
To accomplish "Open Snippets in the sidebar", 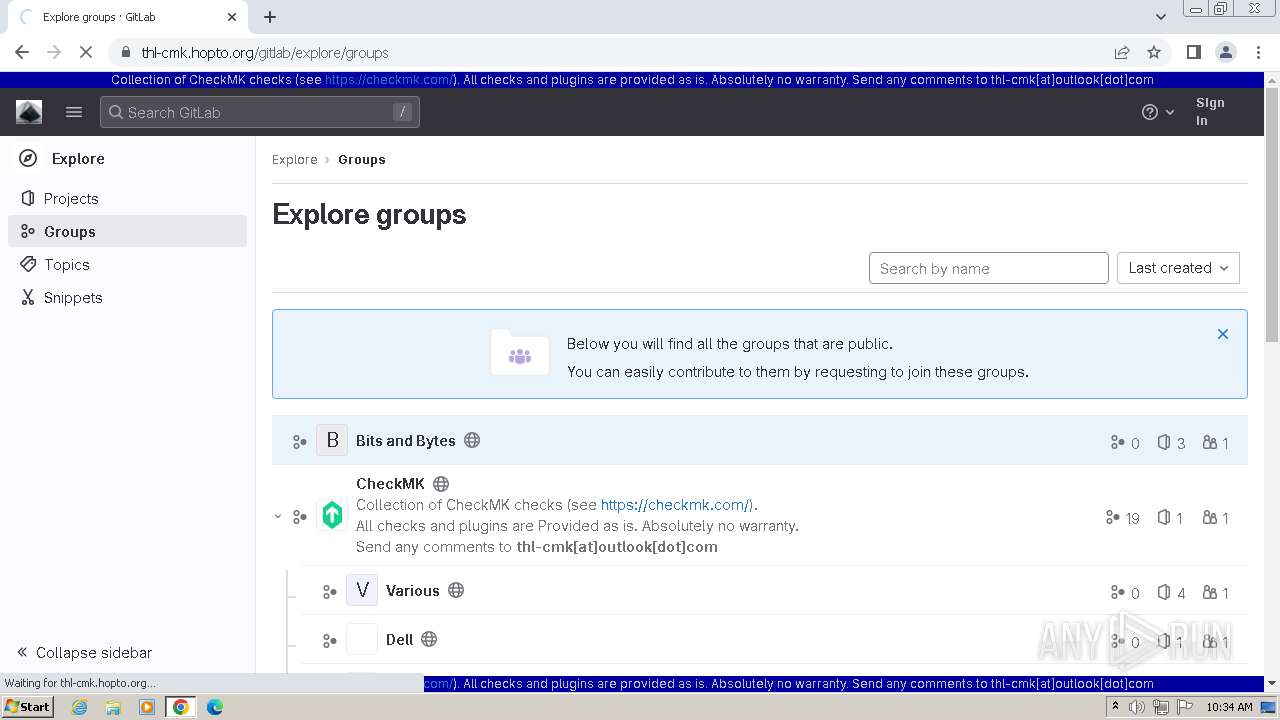I will pos(128,297).
